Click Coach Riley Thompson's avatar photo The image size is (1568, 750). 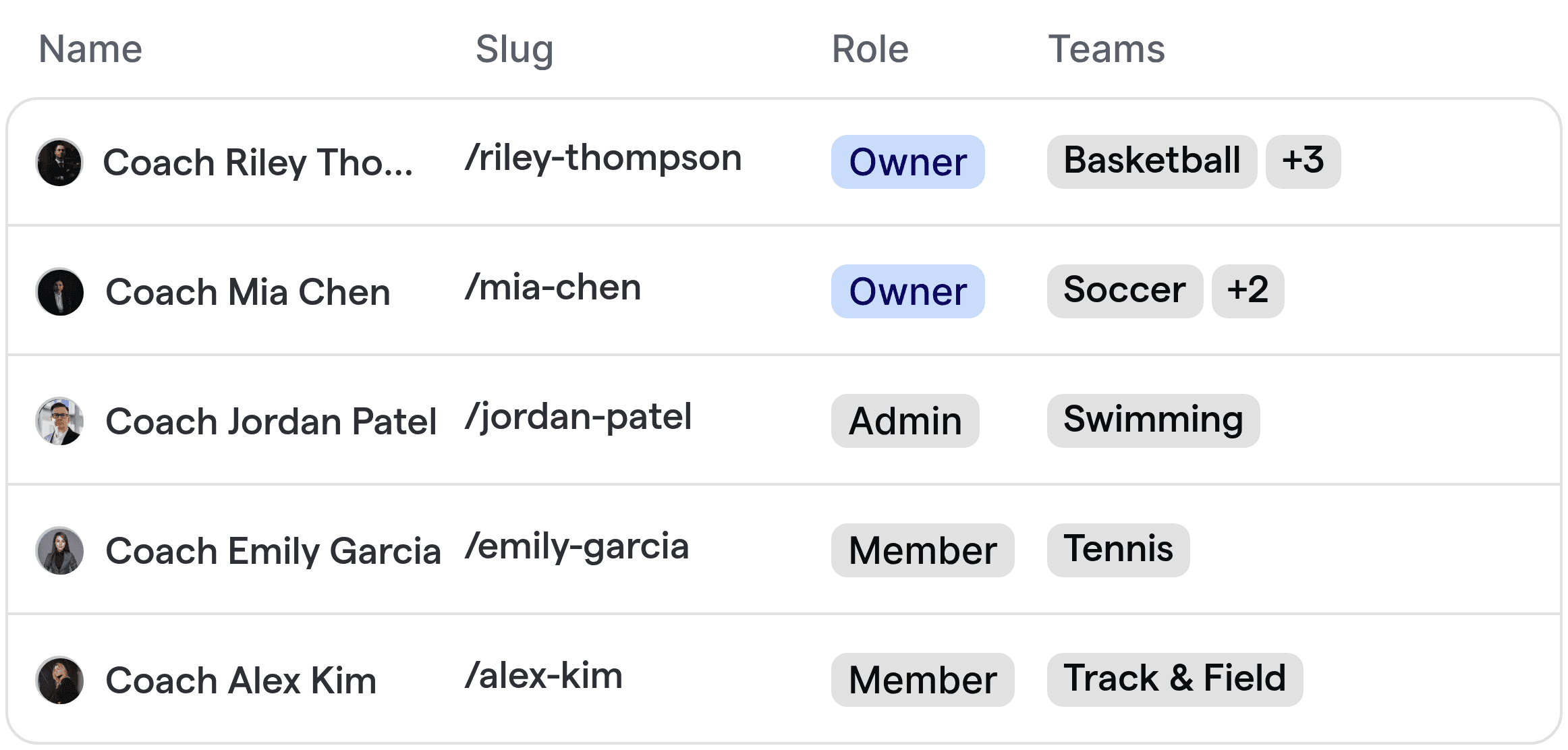59,162
